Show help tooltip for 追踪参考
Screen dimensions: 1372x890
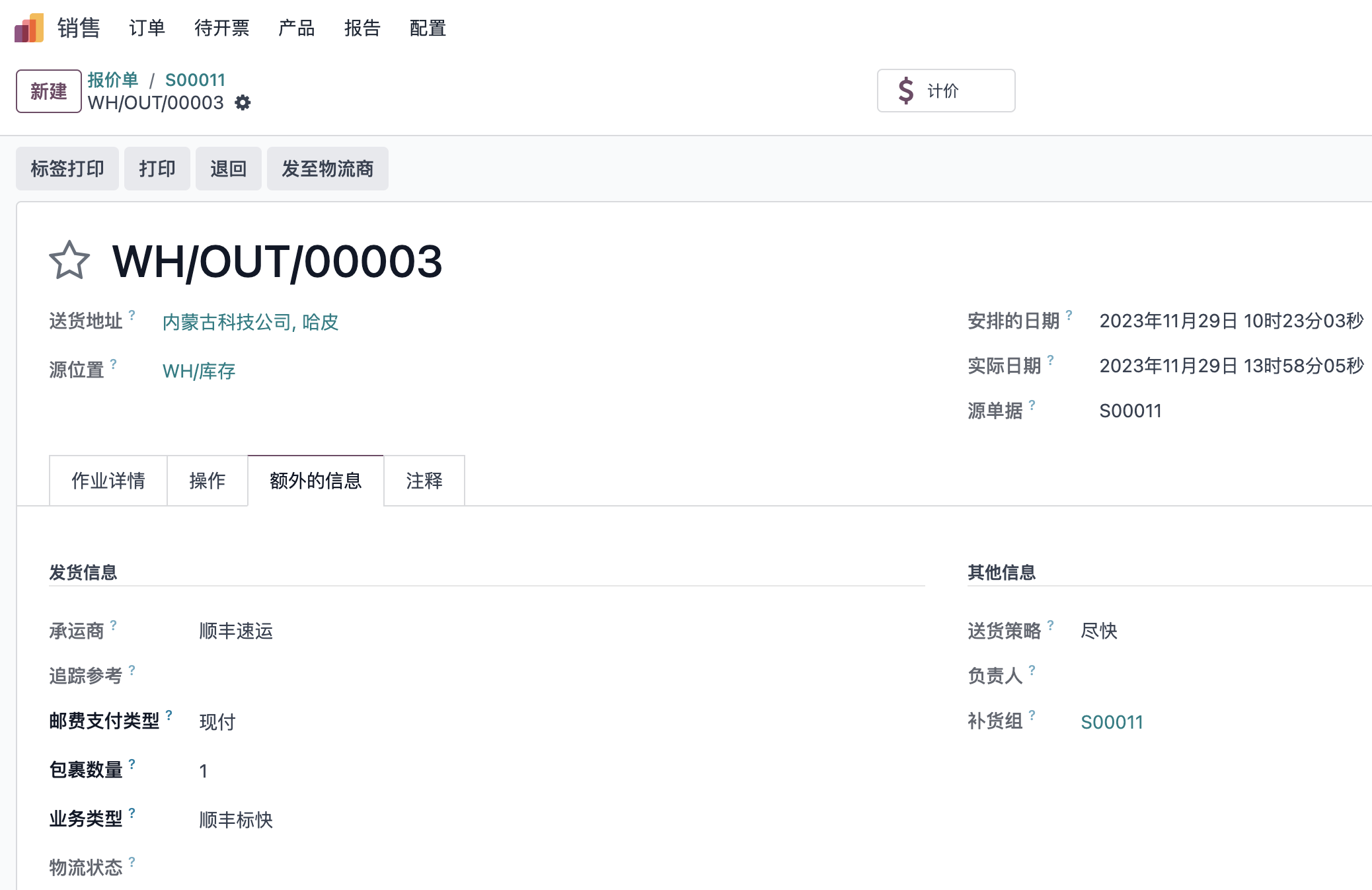click(x=132, y=670)
